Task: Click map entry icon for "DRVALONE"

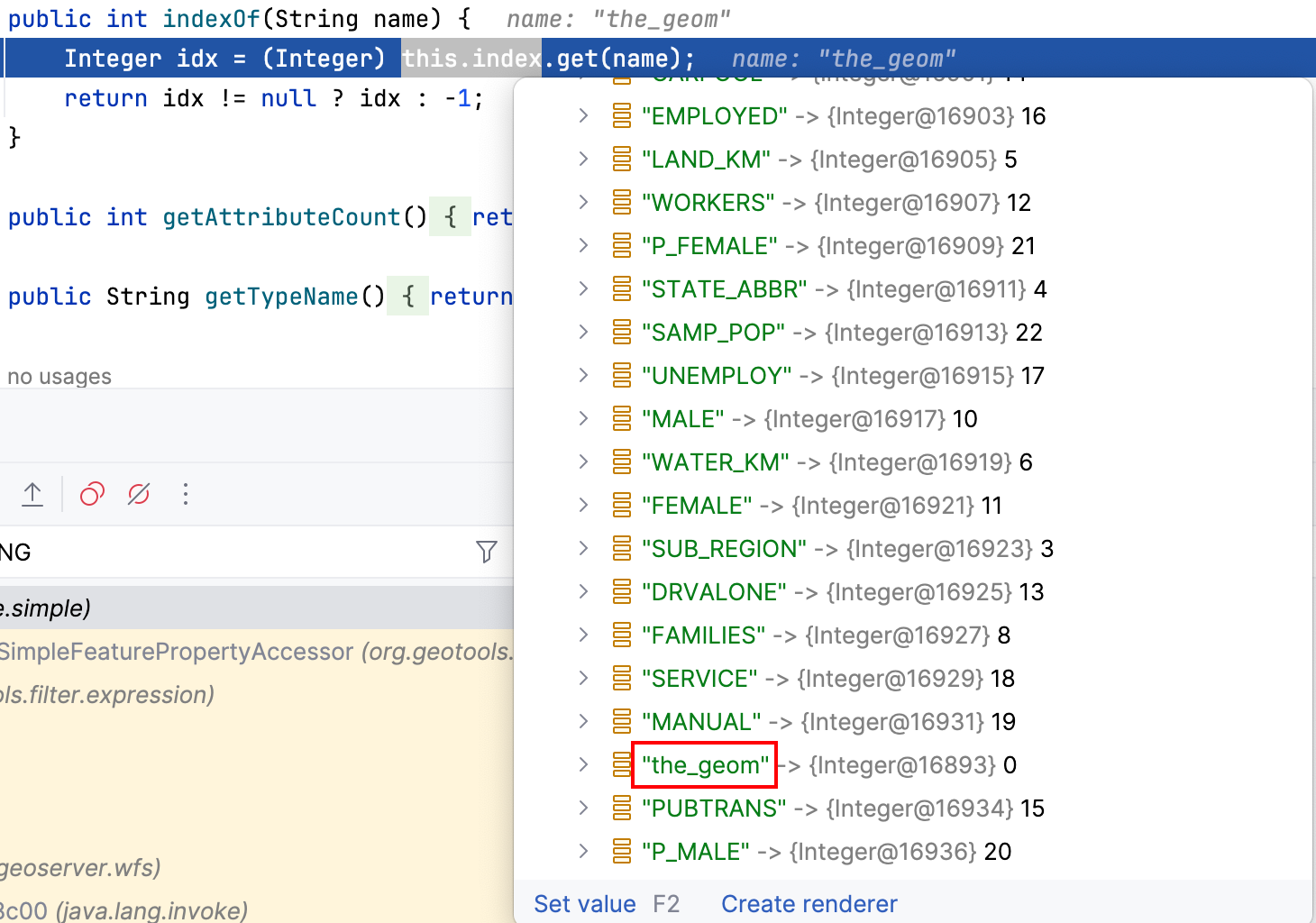Action: [622, 592]
